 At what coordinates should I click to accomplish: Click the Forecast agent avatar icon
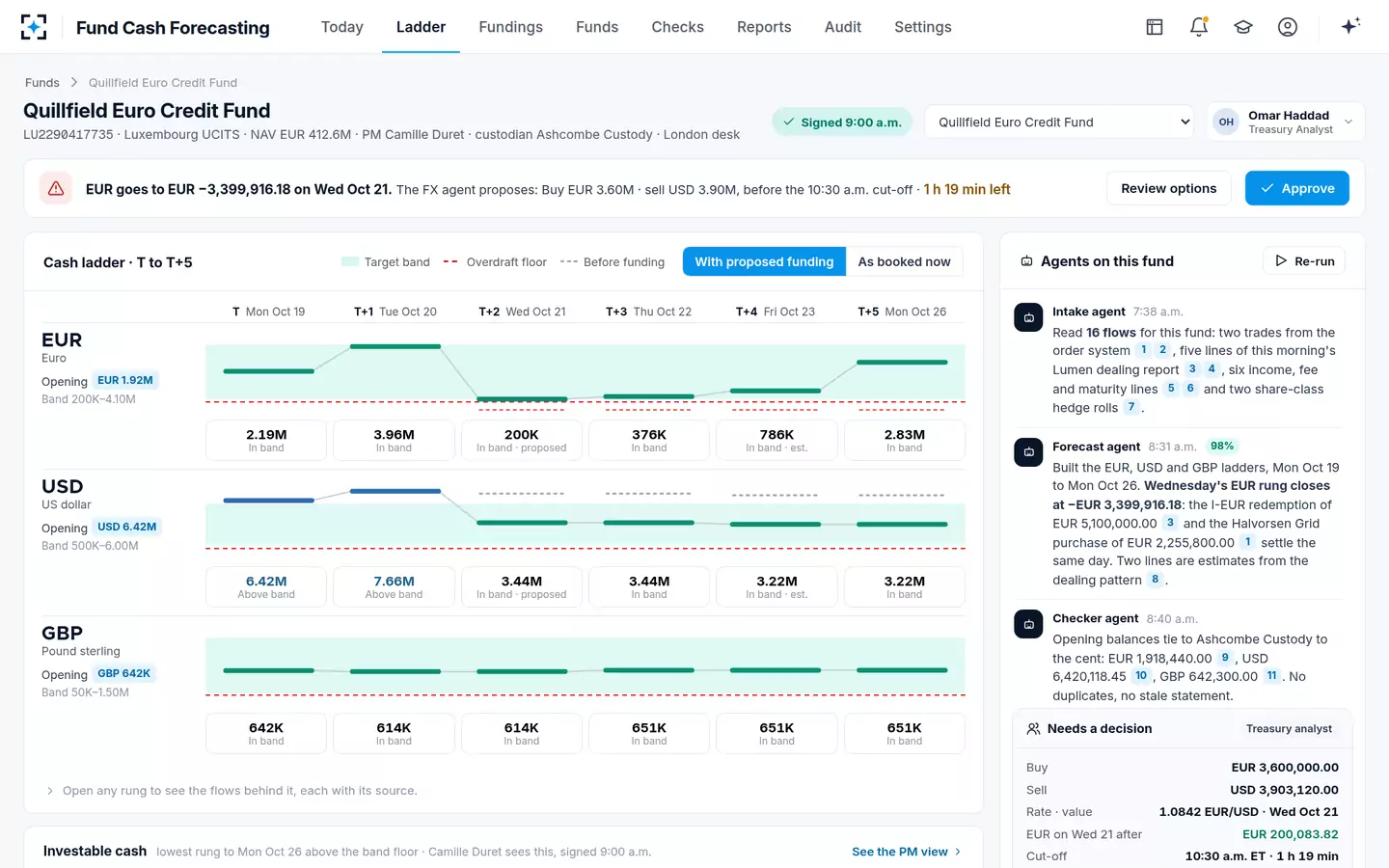coord(1028,451)
